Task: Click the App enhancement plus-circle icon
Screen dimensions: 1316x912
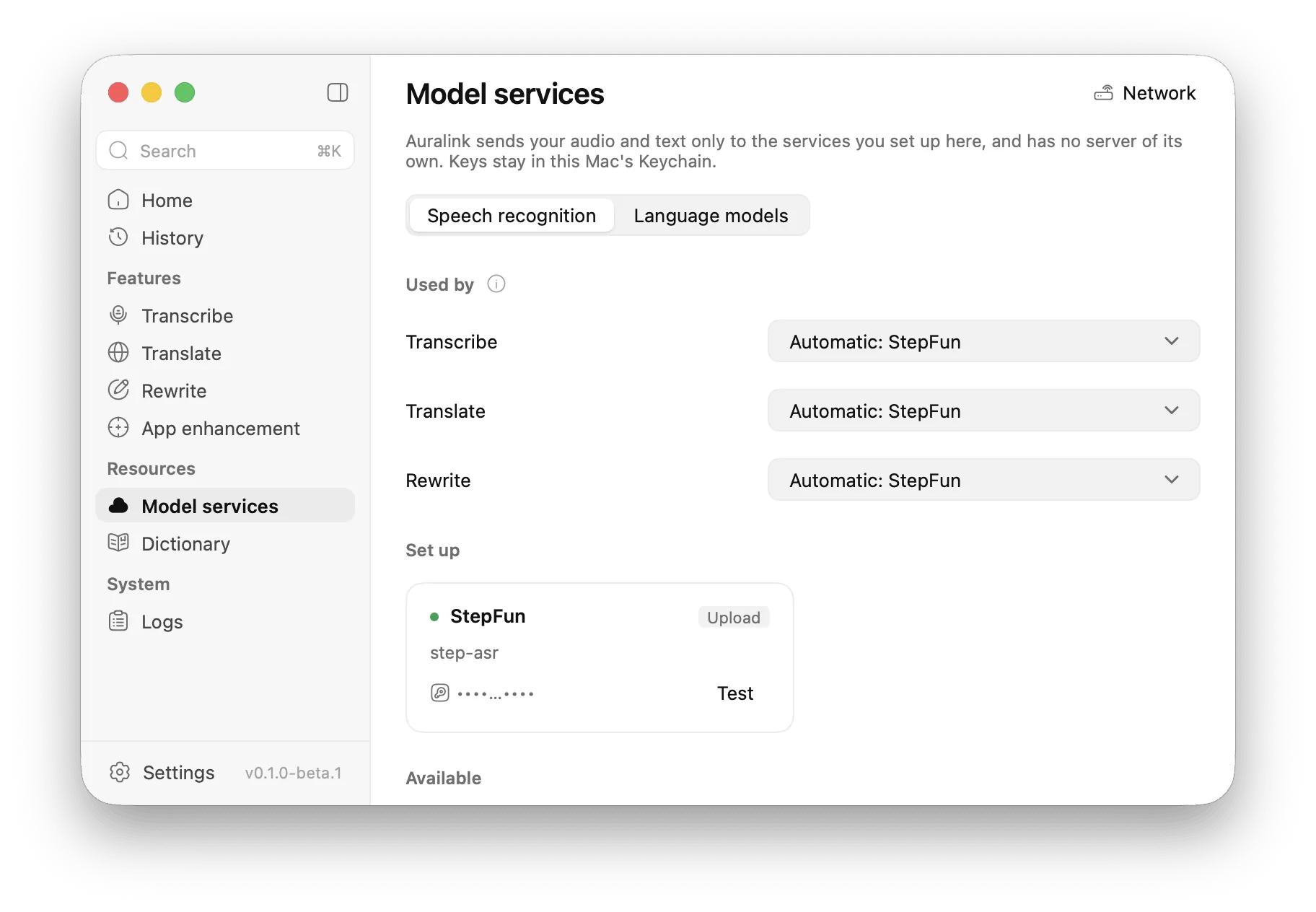Action: [x=118, y=428]
